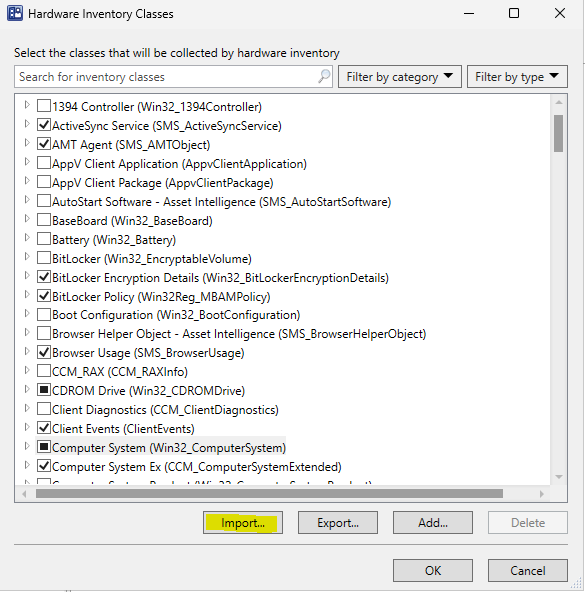
Task: Expand the Battery node arrow
Action: (27, 237)
